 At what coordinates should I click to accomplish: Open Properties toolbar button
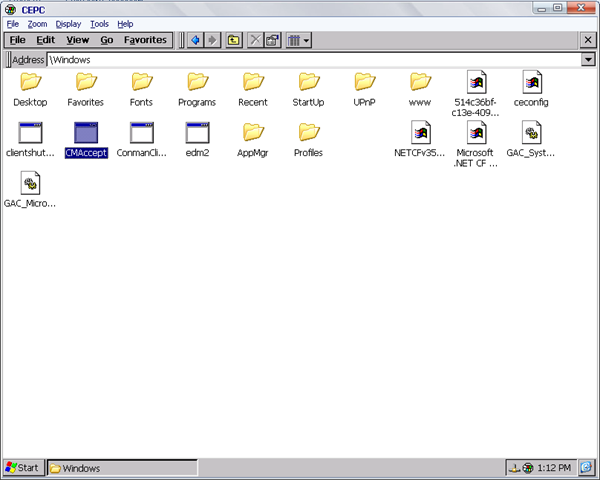(272, 40)
